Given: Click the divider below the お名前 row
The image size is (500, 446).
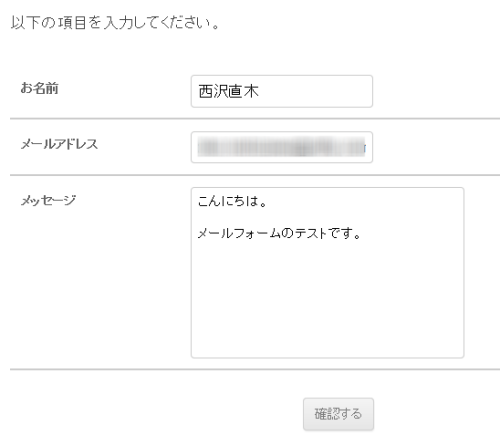Looking at the screenshot, I should 255,119.
